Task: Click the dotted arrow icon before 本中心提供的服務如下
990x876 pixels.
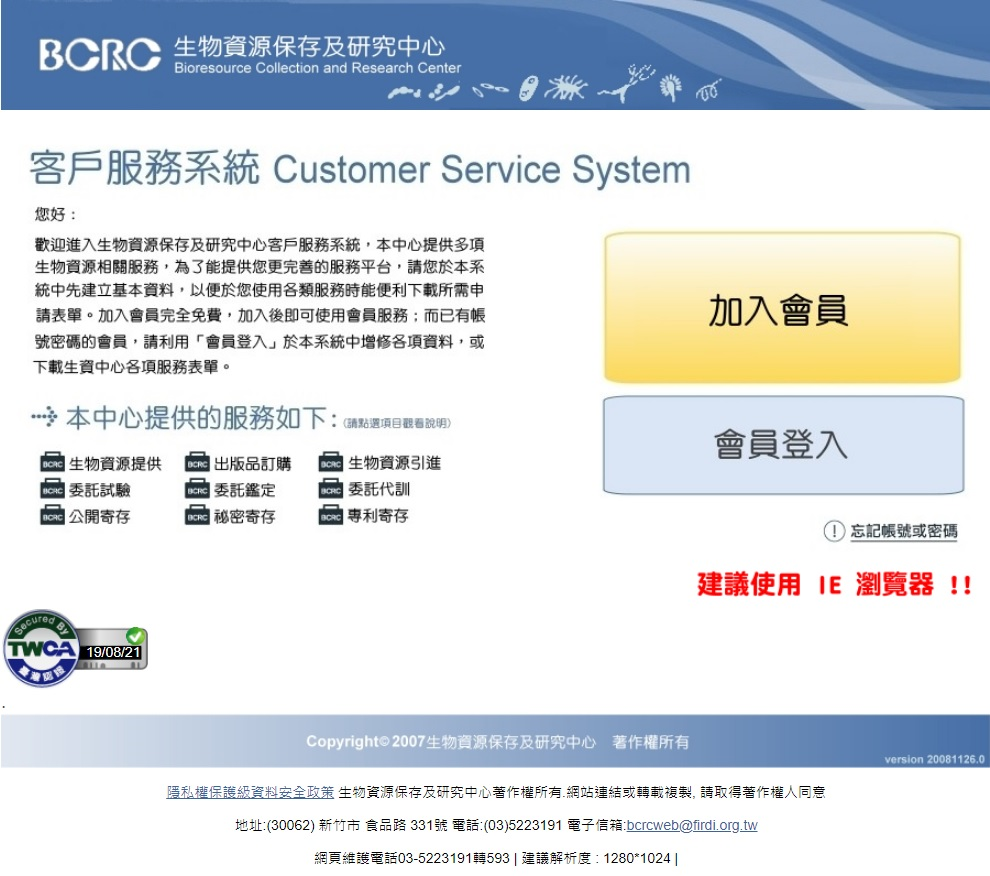Action: click(x=44, y=417)
